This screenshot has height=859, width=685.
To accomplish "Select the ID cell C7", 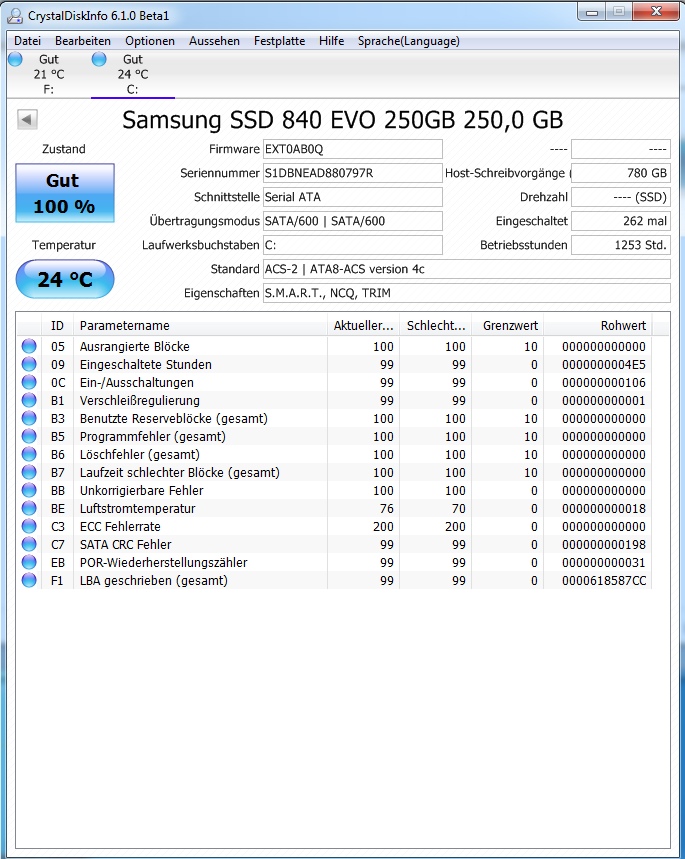I will tap(58, 545).
